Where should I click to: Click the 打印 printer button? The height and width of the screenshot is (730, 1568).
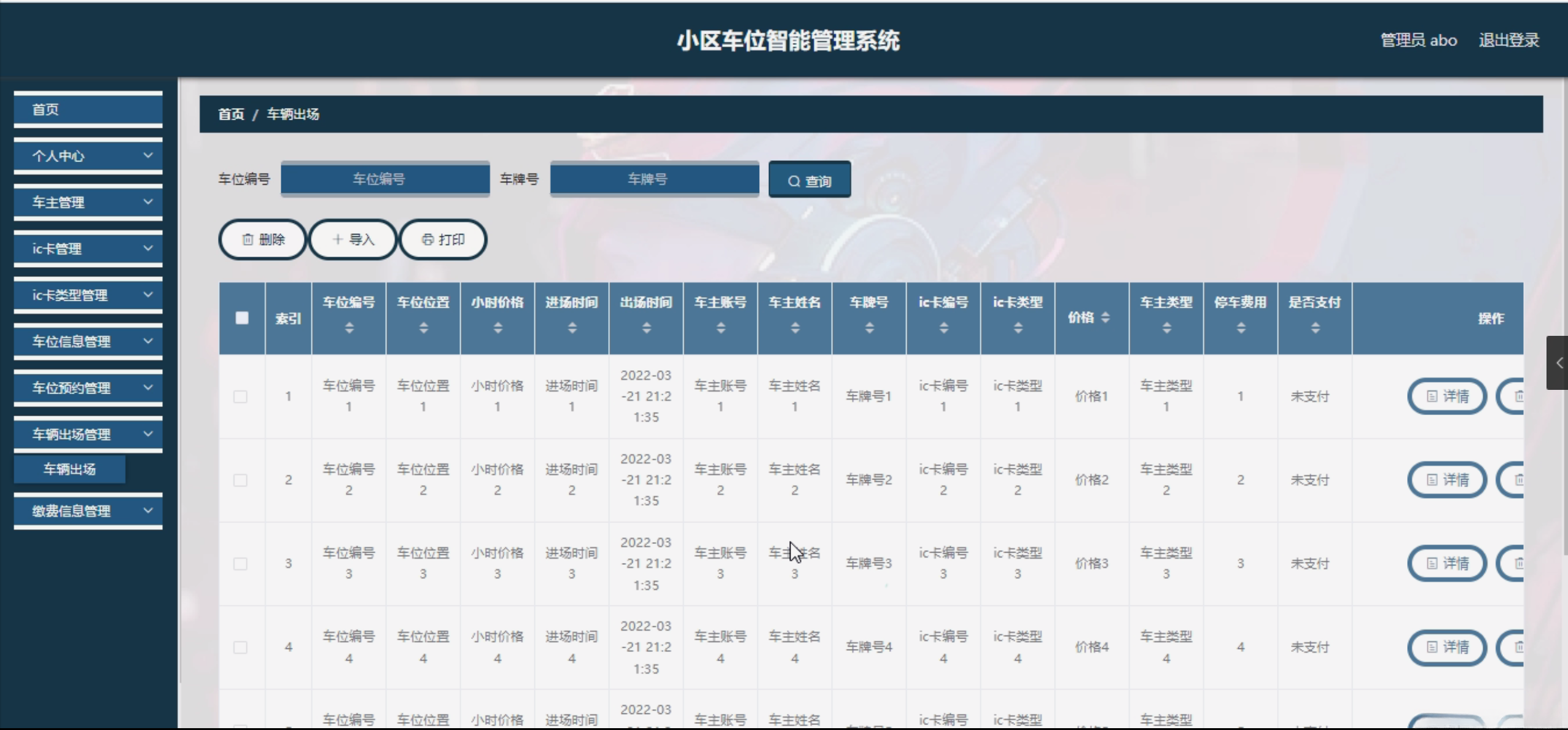click(443, 239)
